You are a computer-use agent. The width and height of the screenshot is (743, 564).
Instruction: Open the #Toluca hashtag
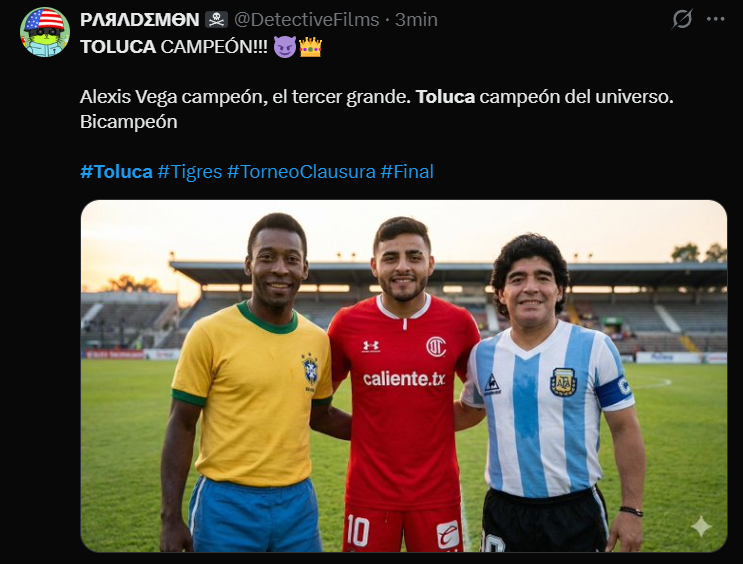coord(116,171)
